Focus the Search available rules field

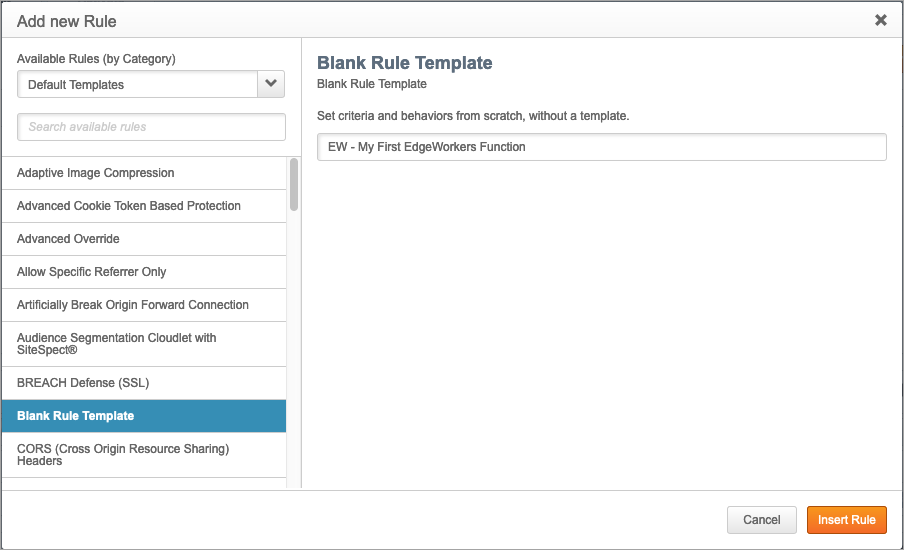coord(151,127)
